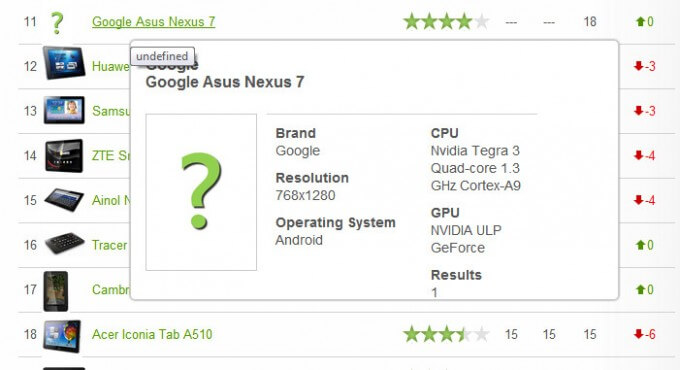Click the red down arrow in row 12

[x=638, y=66]
